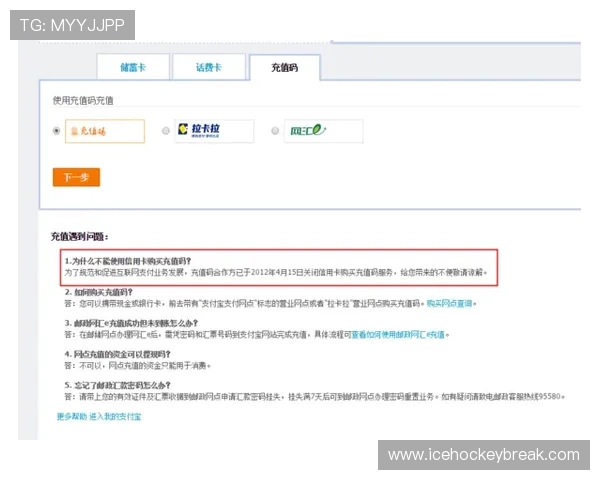Click the '使用充值码充值' heading text
This screenshot has height=480, width=600.
(x=83, y=100)
